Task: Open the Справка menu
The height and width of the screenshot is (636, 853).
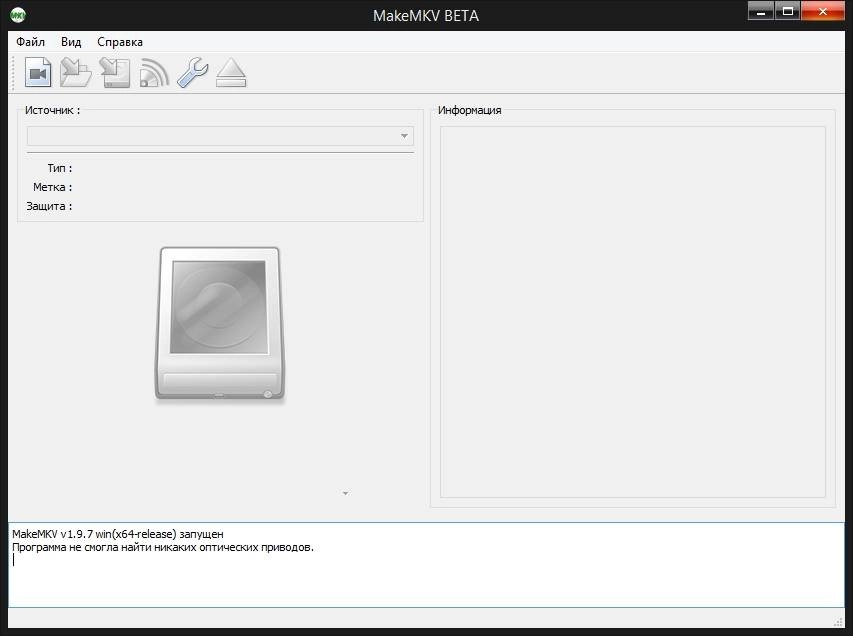Action: [120, 42]
